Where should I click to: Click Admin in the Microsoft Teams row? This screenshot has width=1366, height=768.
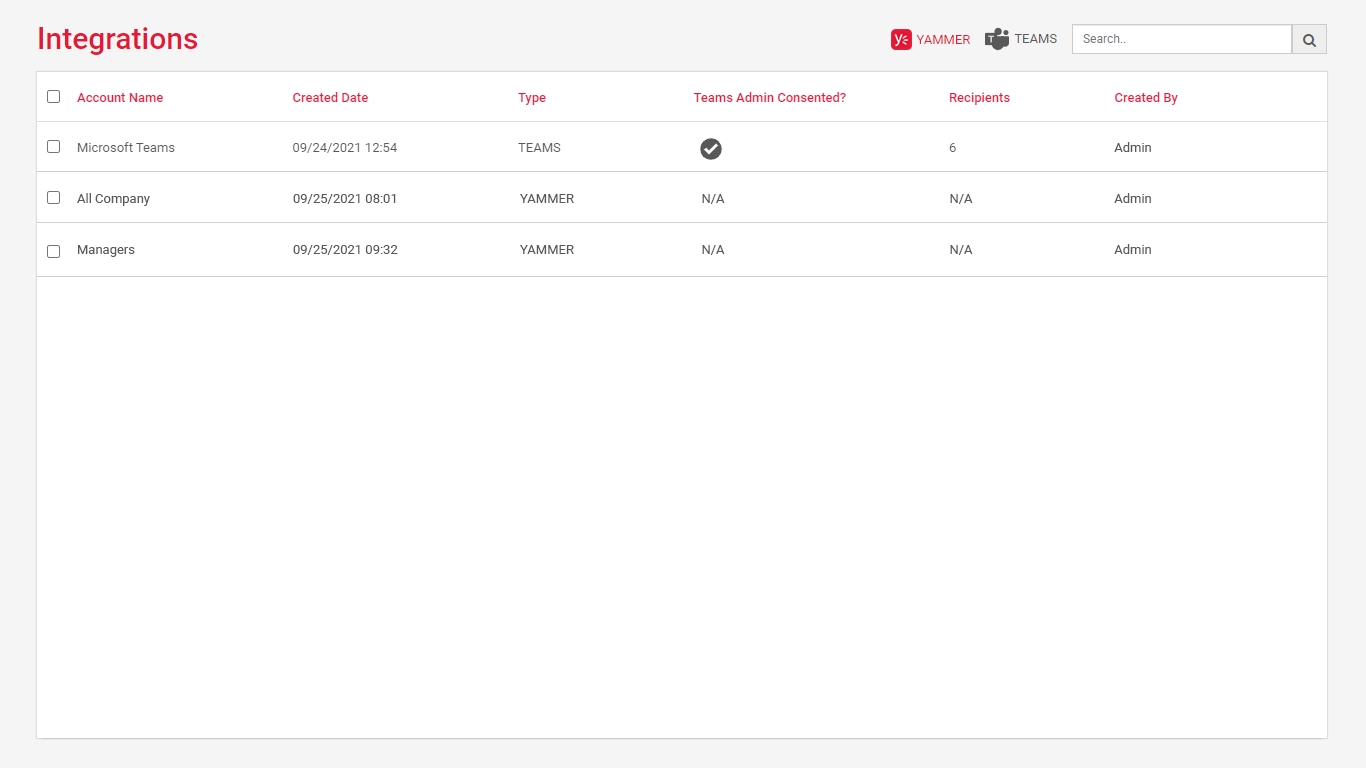pyautogui.click(x=1133, y=148)
